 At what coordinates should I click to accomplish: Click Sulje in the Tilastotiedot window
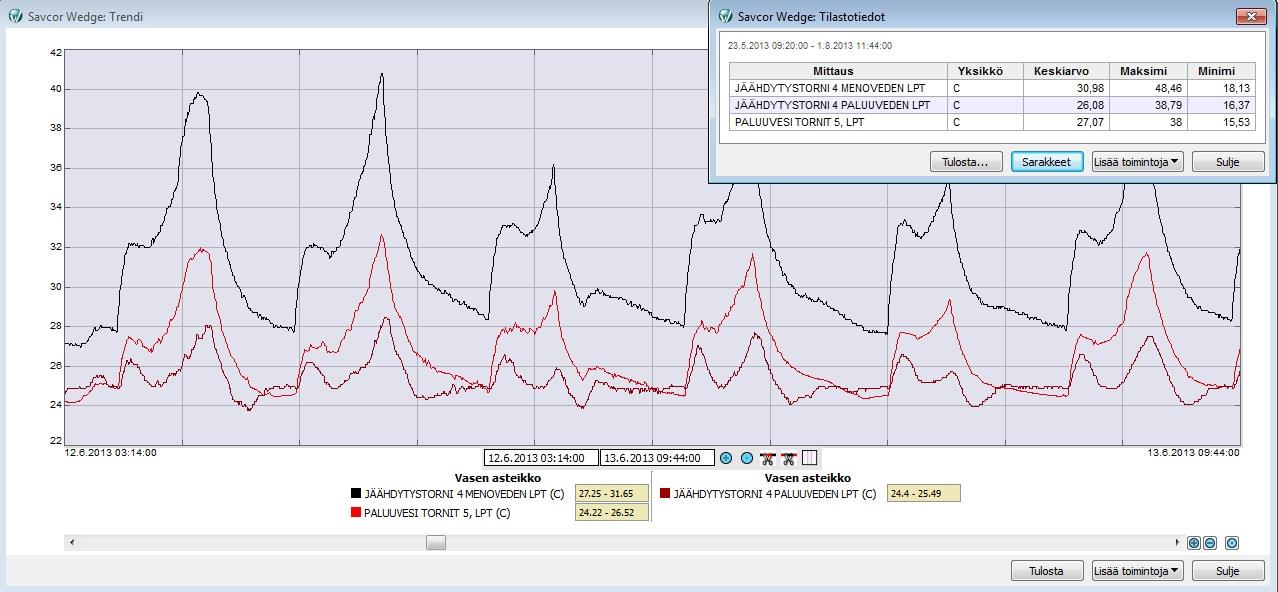point(1228,162)
